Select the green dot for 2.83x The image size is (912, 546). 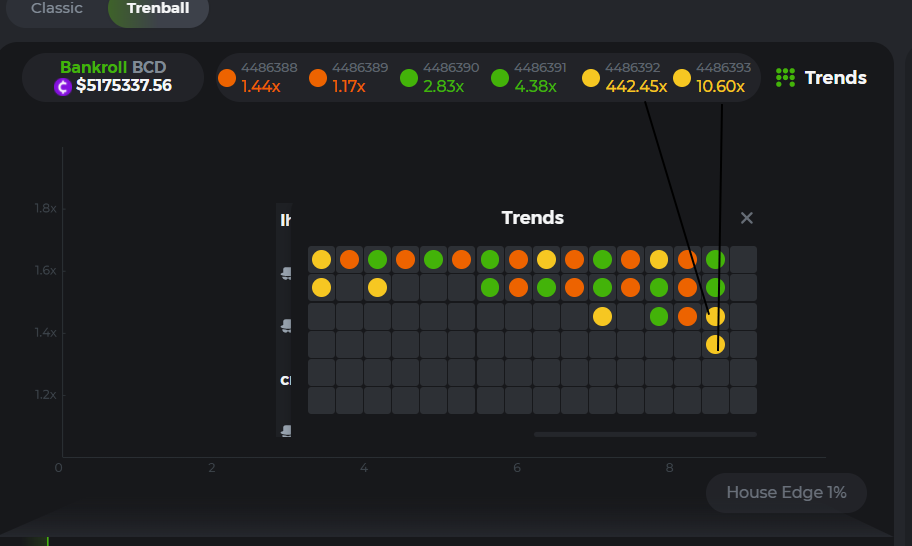(408, 78)
